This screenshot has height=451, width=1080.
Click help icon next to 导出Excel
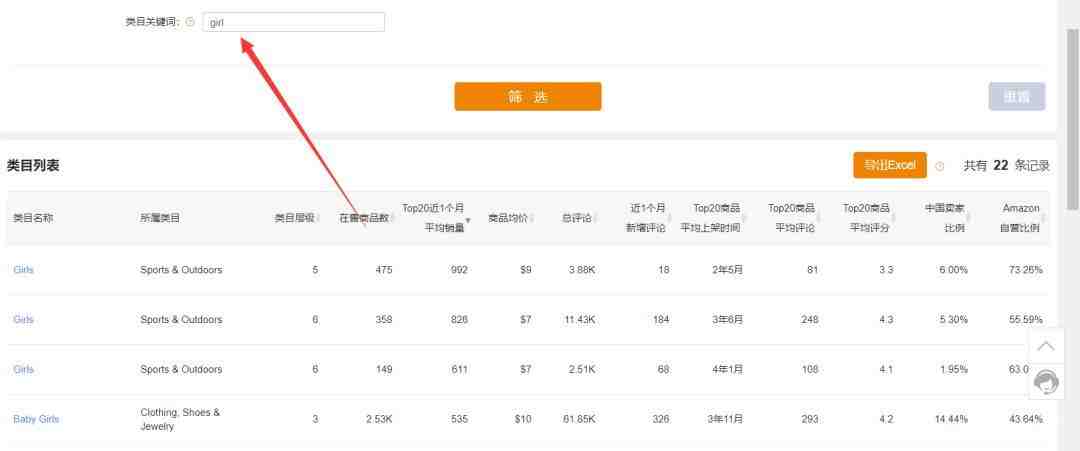pyautogui.click(x=939, y=166)
